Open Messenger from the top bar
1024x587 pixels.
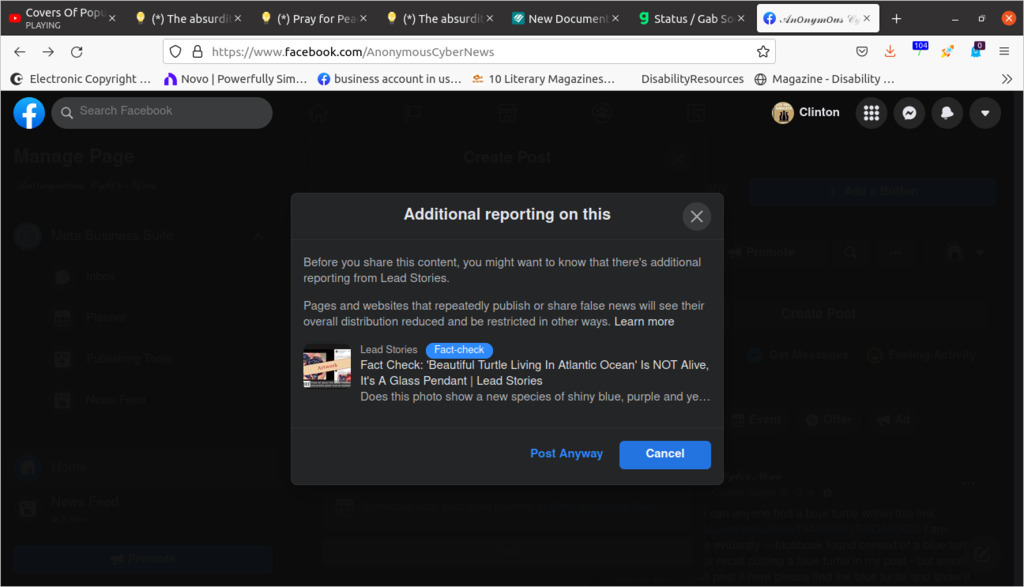909,113
